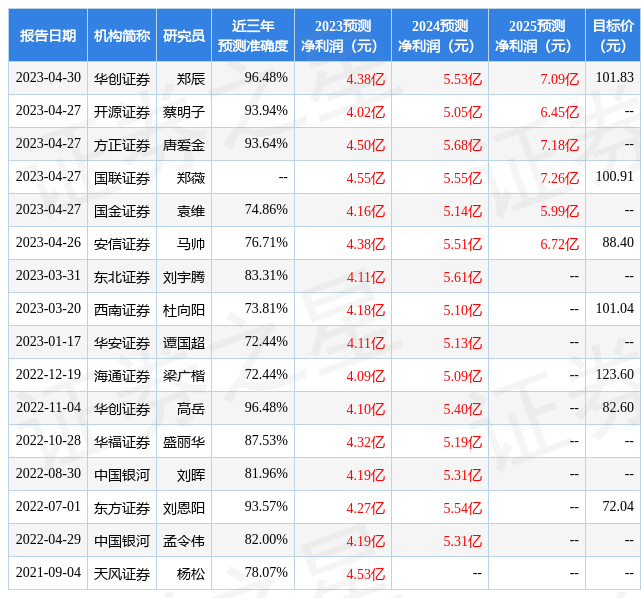Click the 6.45亿 profit forecast
The width and height of the screenshot is (641, 598).
[560, 112]
